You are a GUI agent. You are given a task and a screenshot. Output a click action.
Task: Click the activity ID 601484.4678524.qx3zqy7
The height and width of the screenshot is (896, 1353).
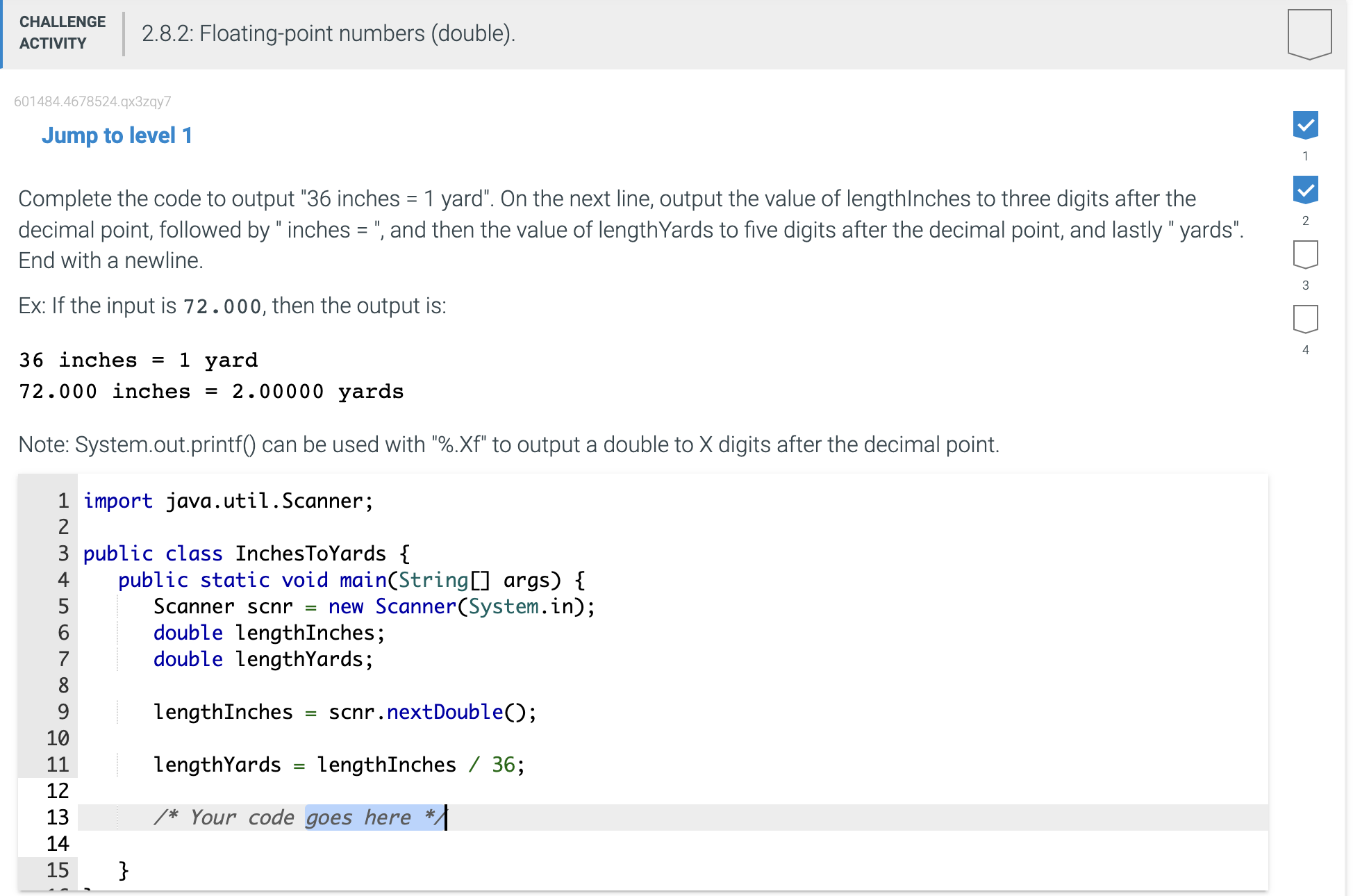pyautogui.click(x=93, y=101)
